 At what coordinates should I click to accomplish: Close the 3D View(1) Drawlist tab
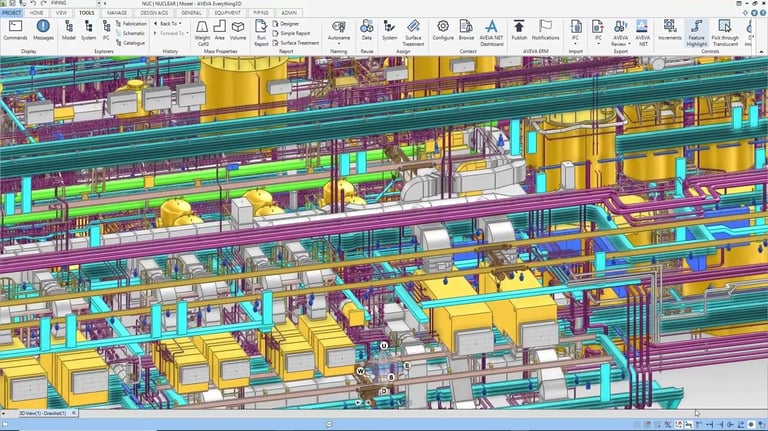(x=74, y=413)
